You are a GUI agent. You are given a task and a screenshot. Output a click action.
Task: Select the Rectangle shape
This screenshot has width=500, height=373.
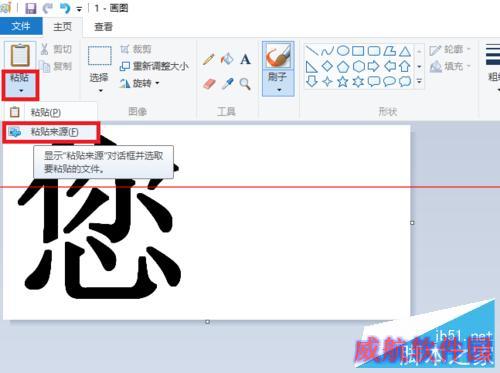(x=358, y=51)
